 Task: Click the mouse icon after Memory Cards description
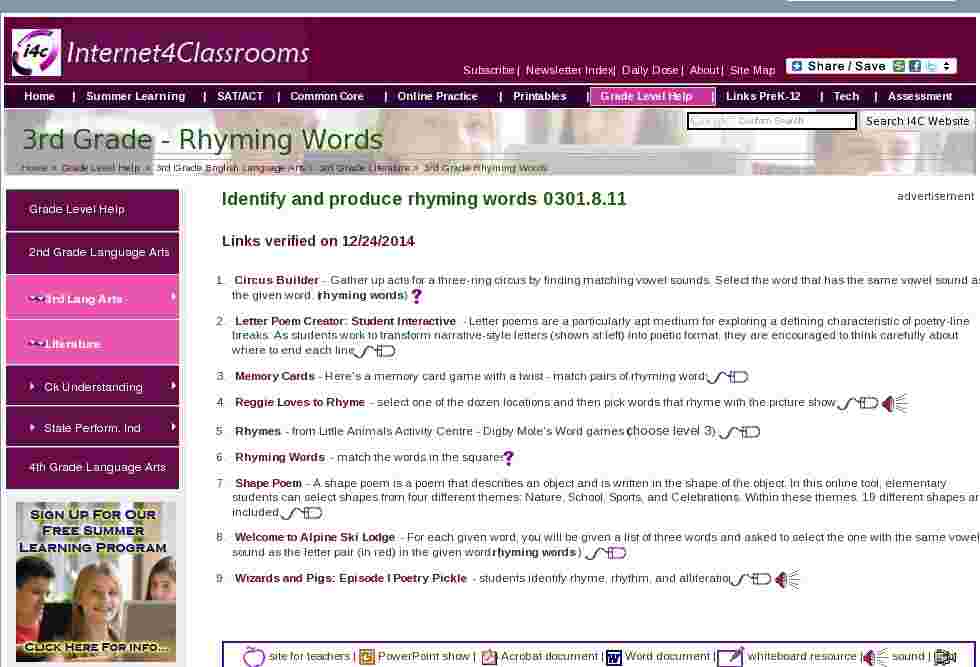[x=728, y=377]
